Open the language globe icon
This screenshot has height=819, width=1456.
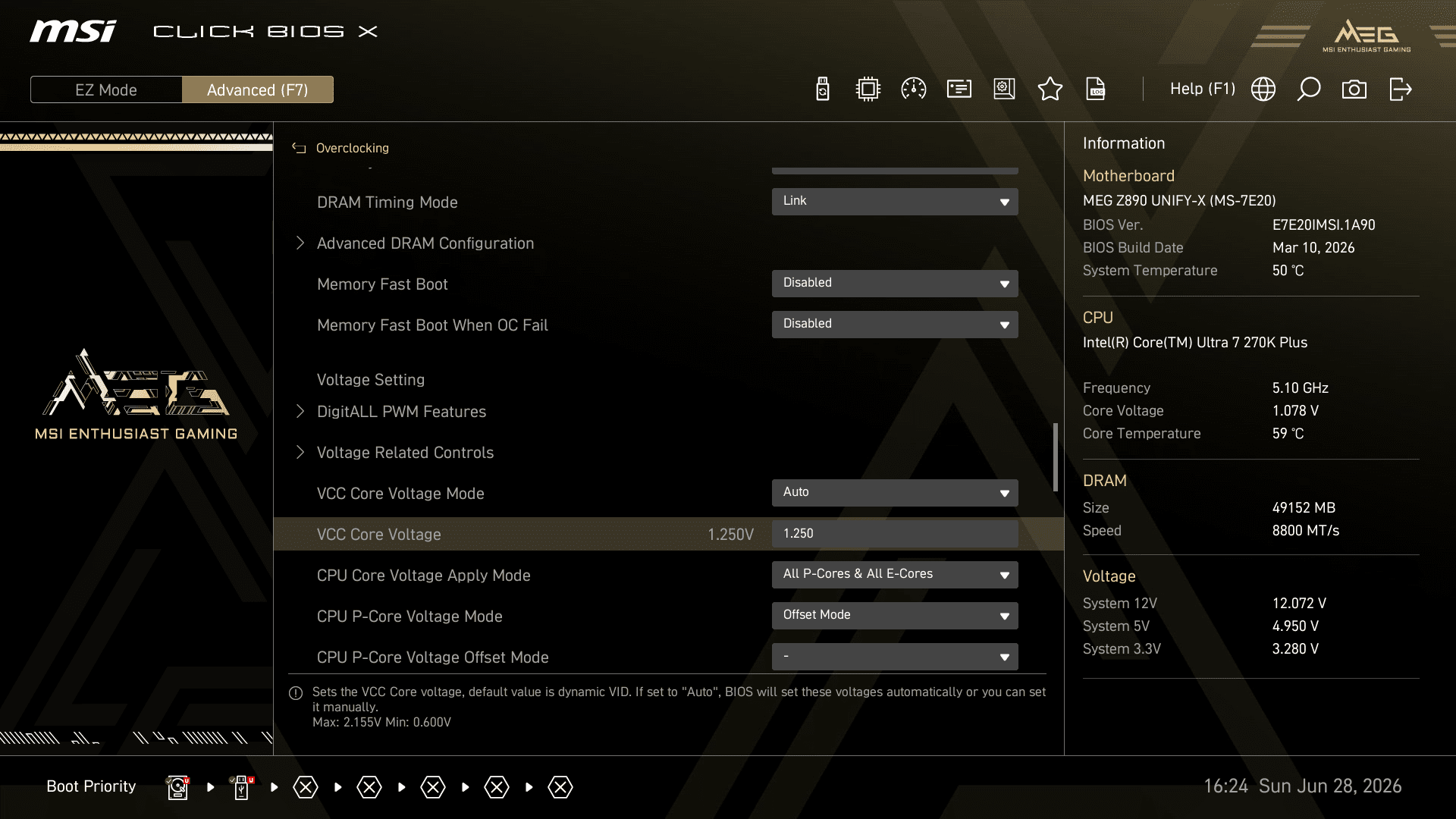click(1263, 89)
